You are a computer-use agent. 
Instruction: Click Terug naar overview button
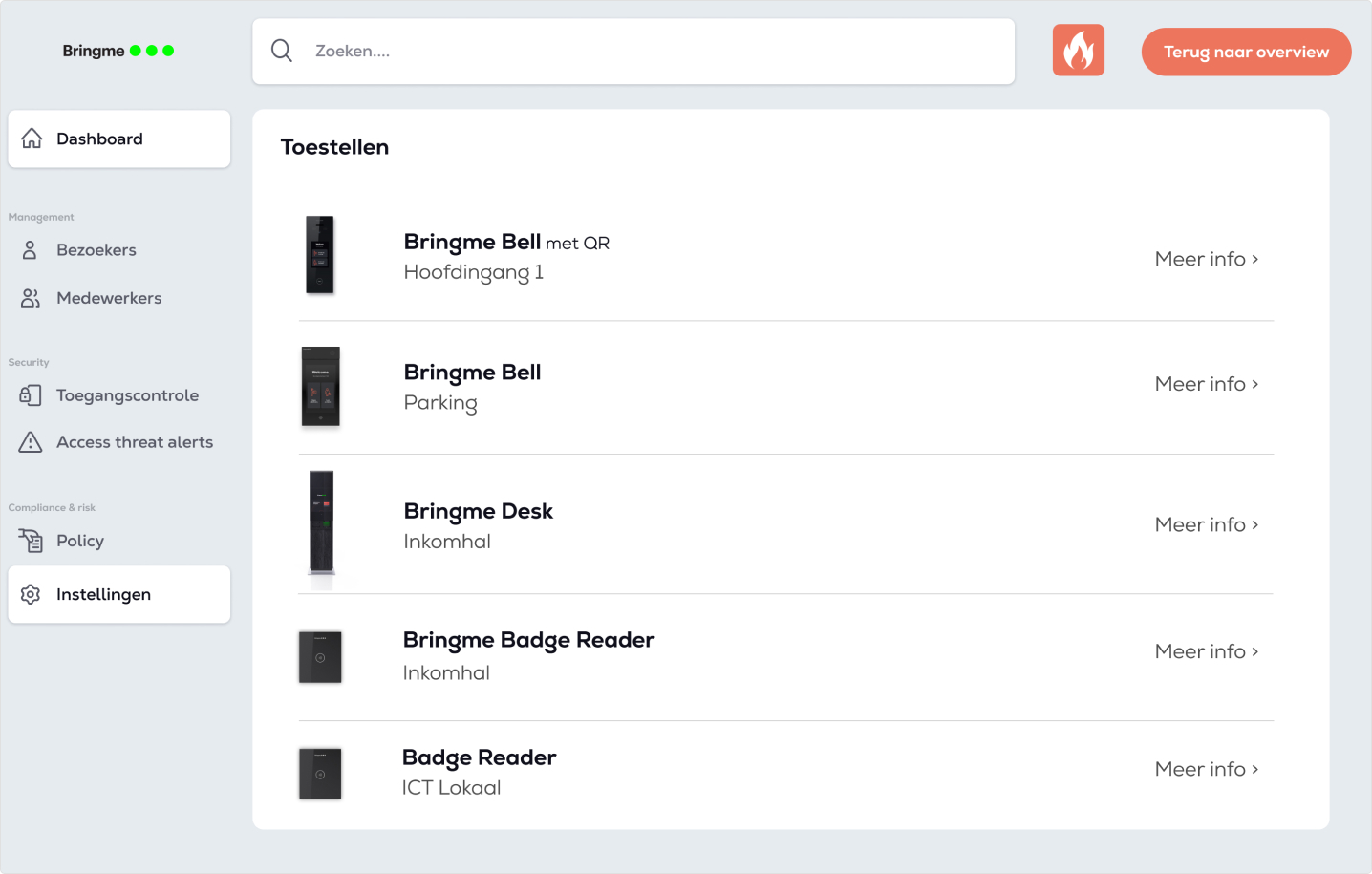1246,52
